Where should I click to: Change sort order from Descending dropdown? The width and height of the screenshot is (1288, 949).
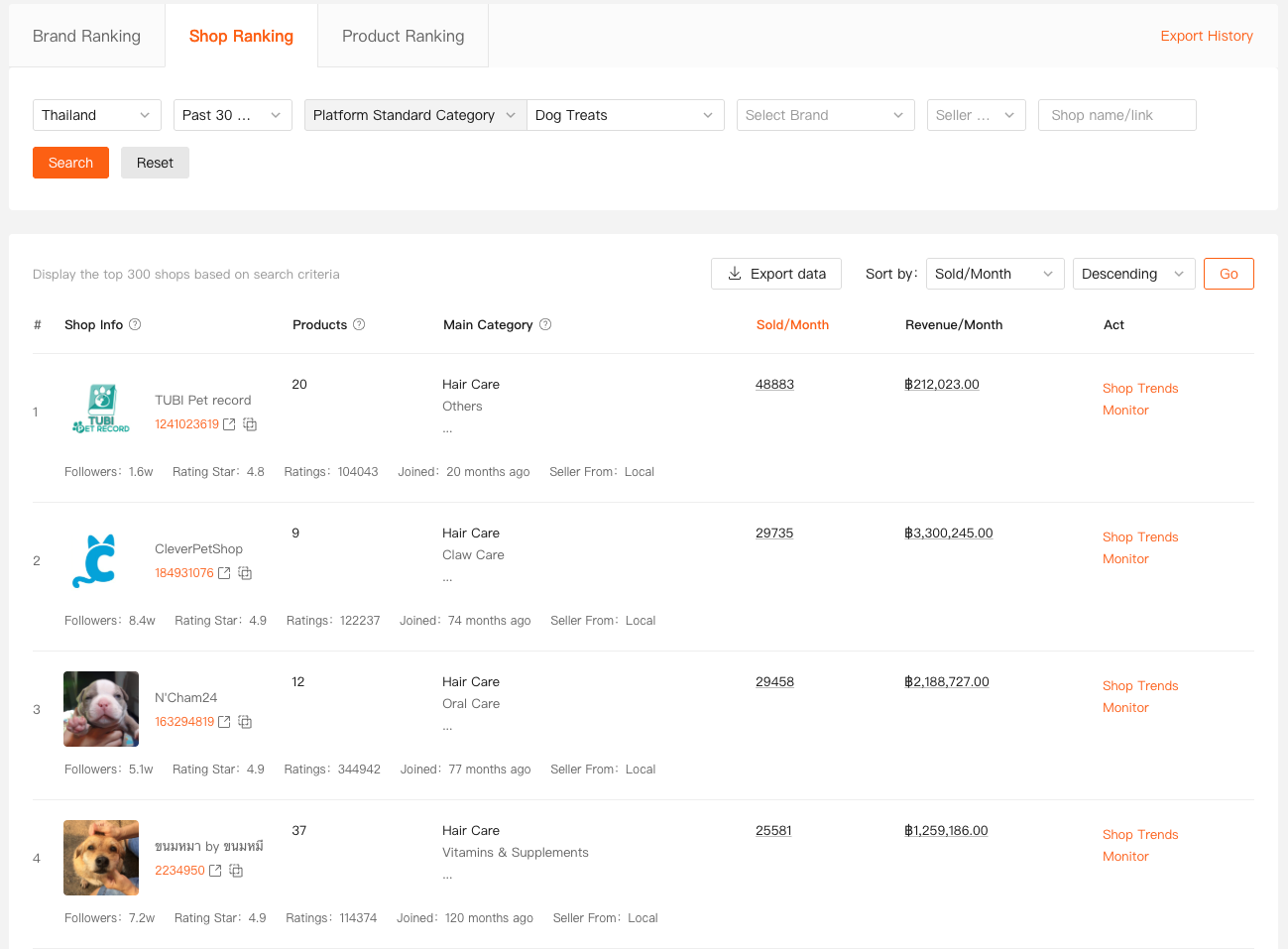click(x=1131, y=274)
